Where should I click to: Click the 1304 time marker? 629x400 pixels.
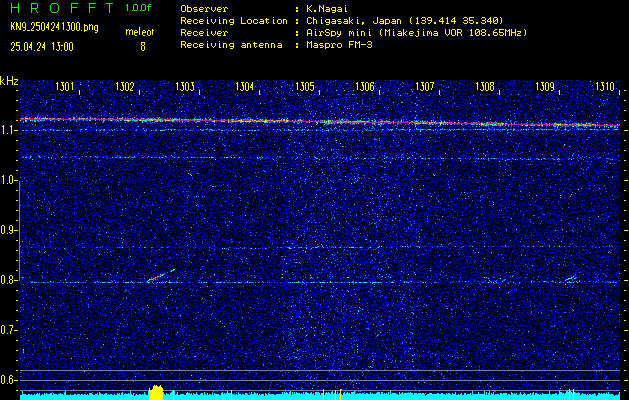point(245,87)
